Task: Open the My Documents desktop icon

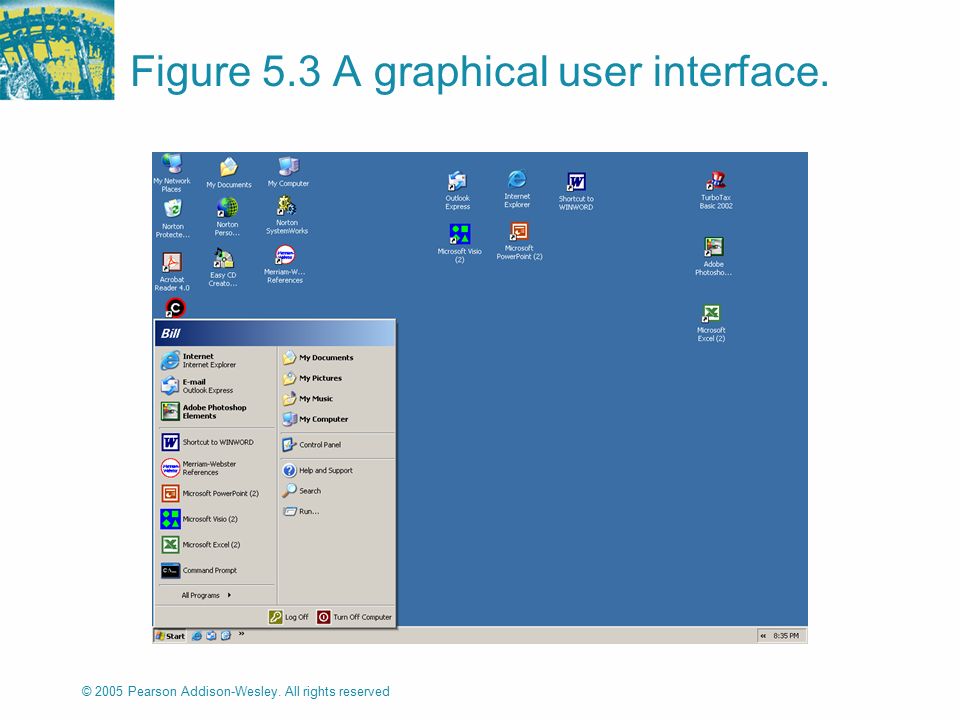Action: tap(228, 173)
